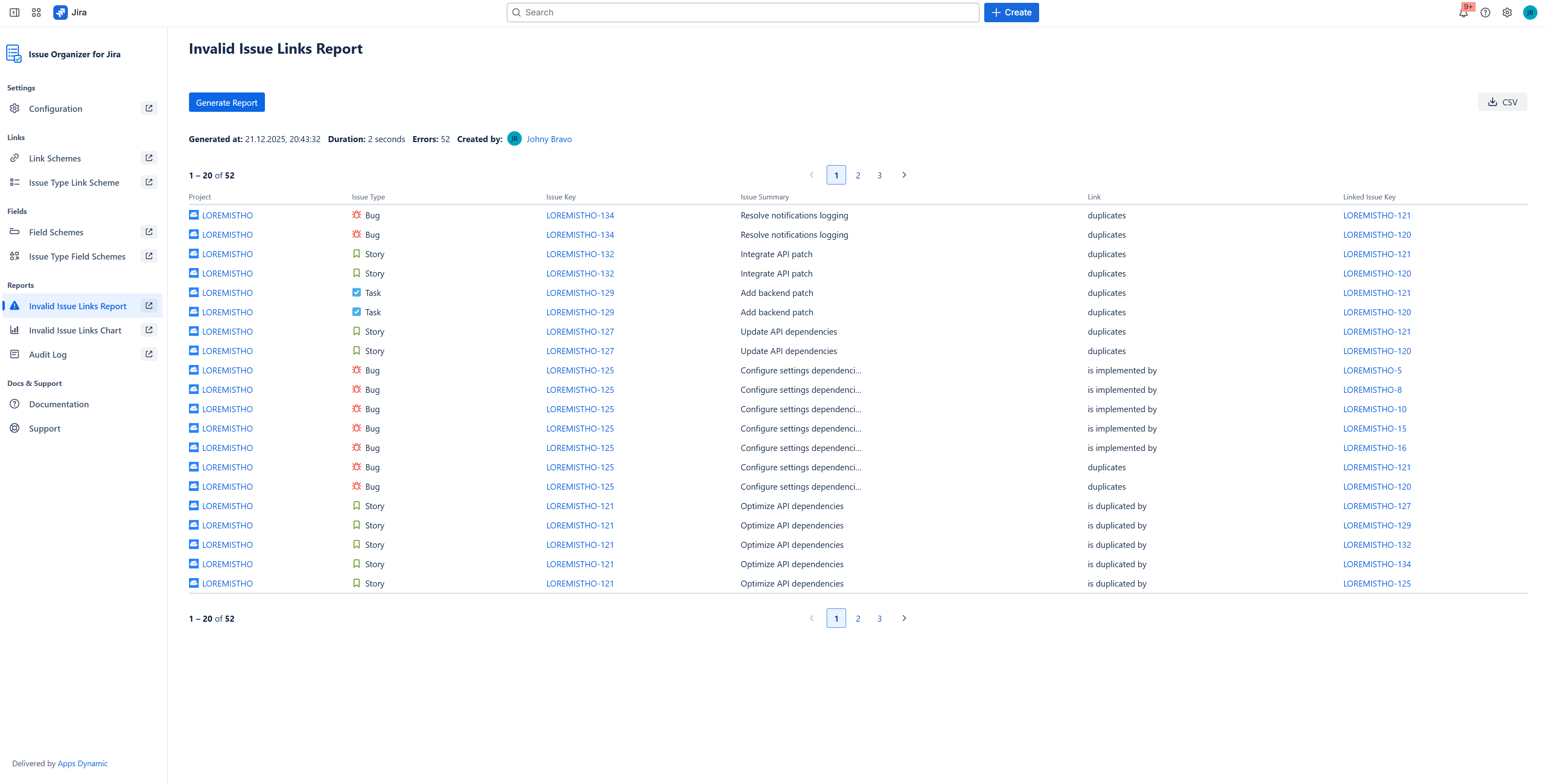The height and width of the screenshot is (784, 1546).
Task: Select Issue Type Link Scheme item
Action: (x=74, y=183)
